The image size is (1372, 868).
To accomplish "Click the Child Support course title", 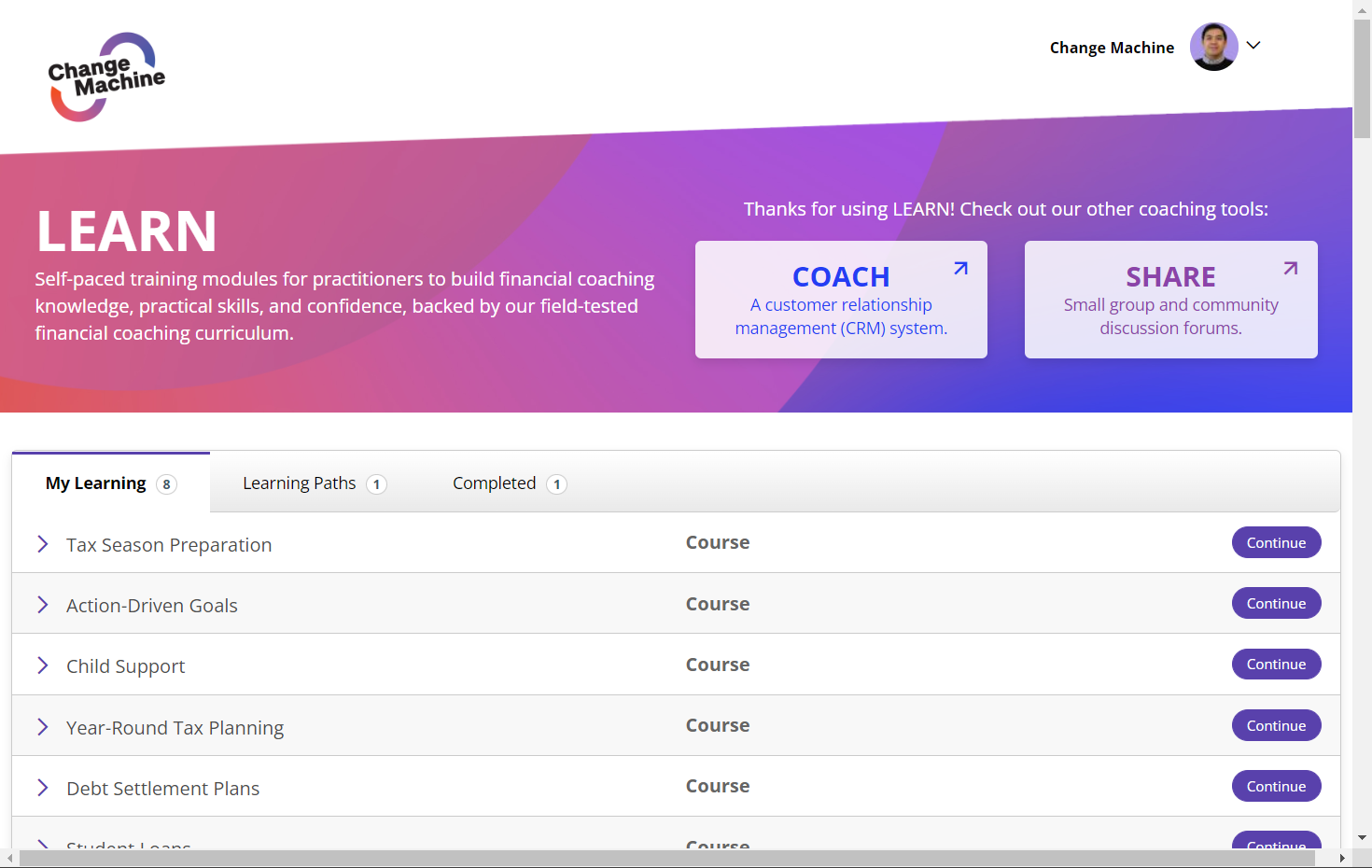I will (x=126, y=666).
